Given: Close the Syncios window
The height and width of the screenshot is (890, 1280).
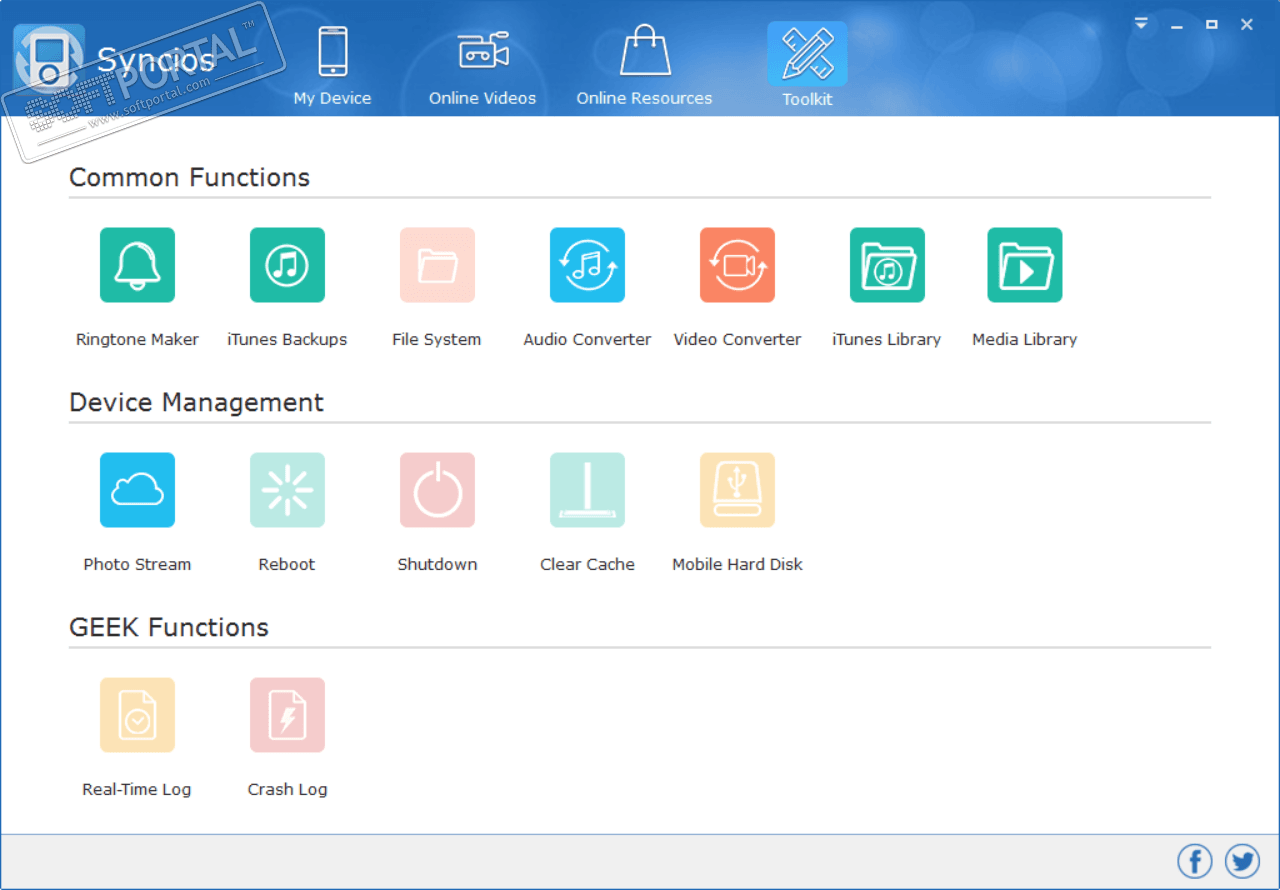Looking at the screenshot, I should pos(1247,25).
